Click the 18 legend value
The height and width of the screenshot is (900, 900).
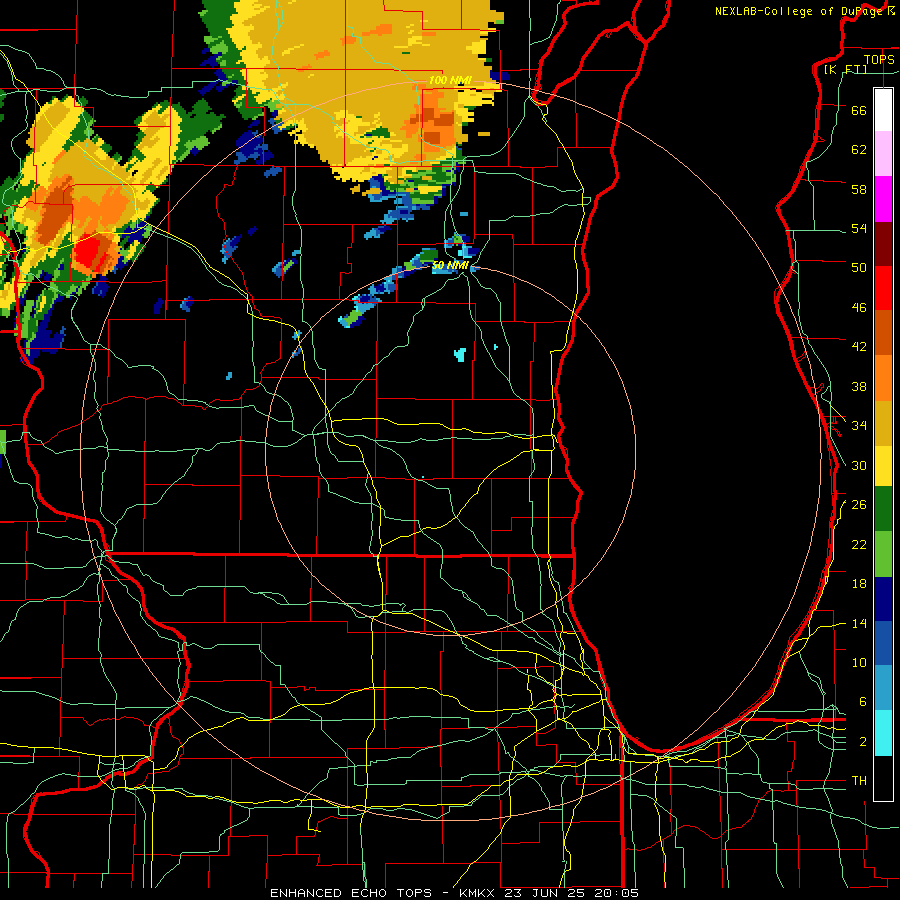(859, 584)
